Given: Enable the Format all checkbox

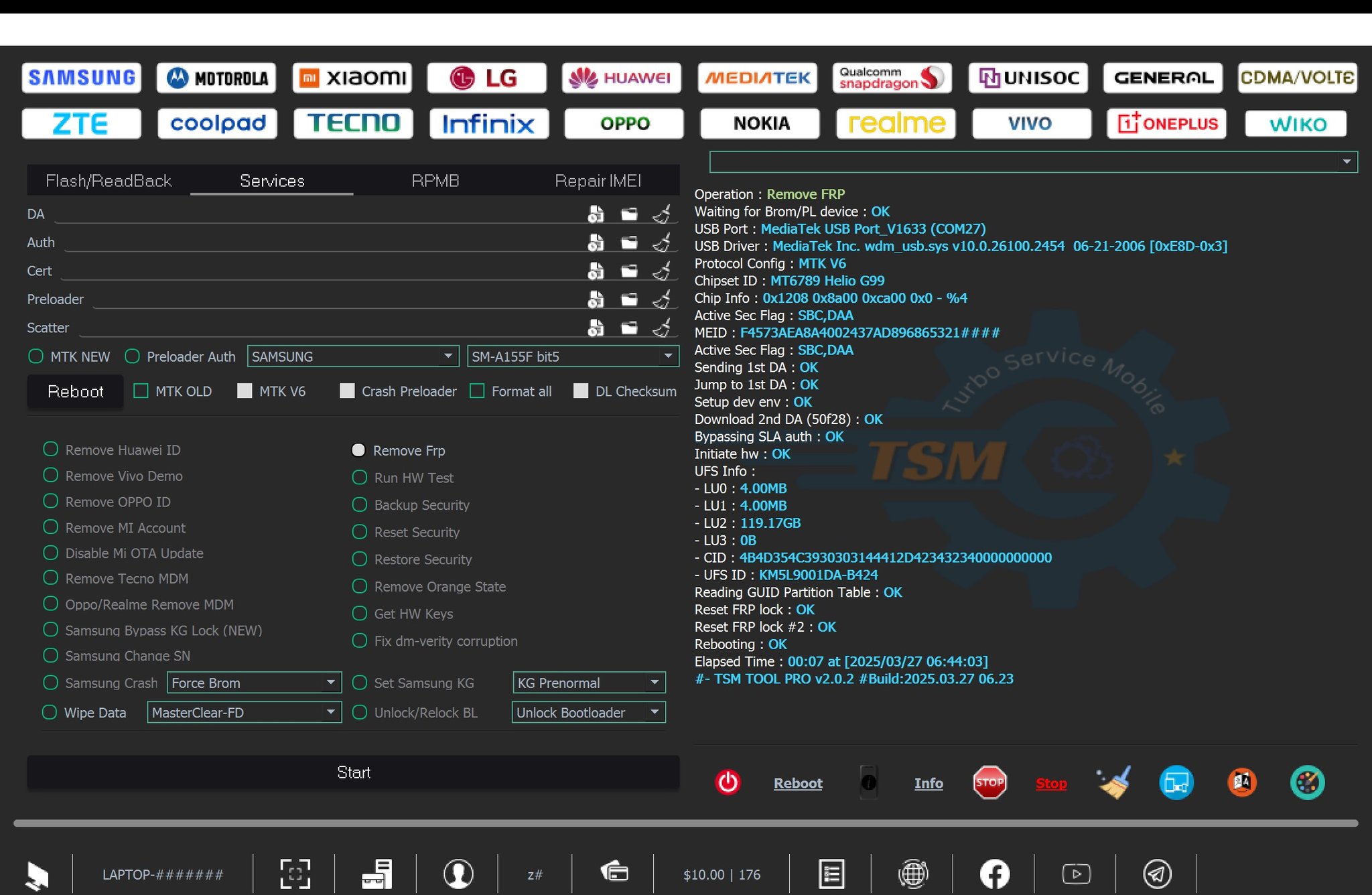Looking at the screenshot, I should [x=477, y=391].
